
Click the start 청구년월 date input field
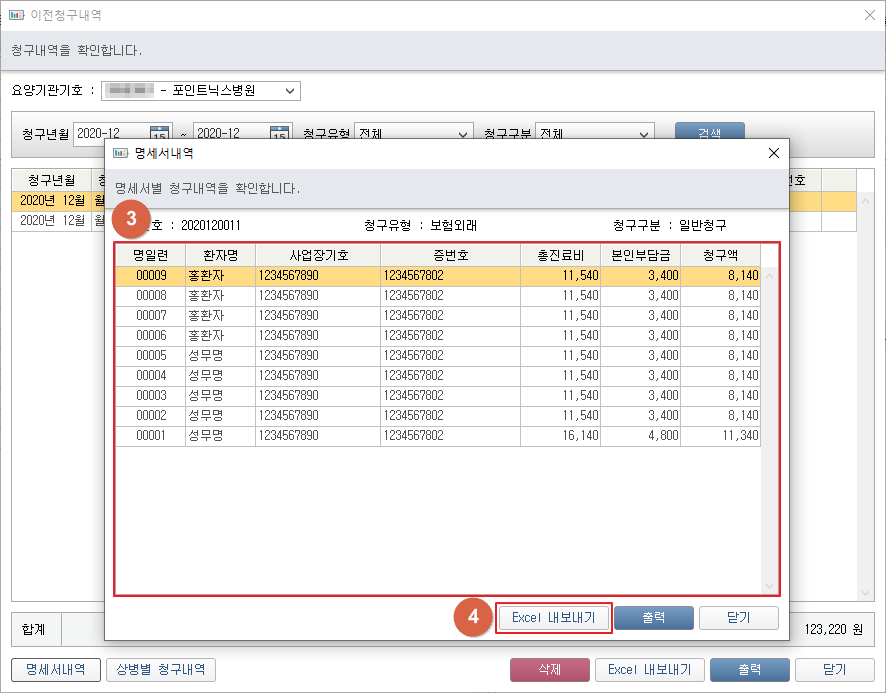[x=110, y=134]
